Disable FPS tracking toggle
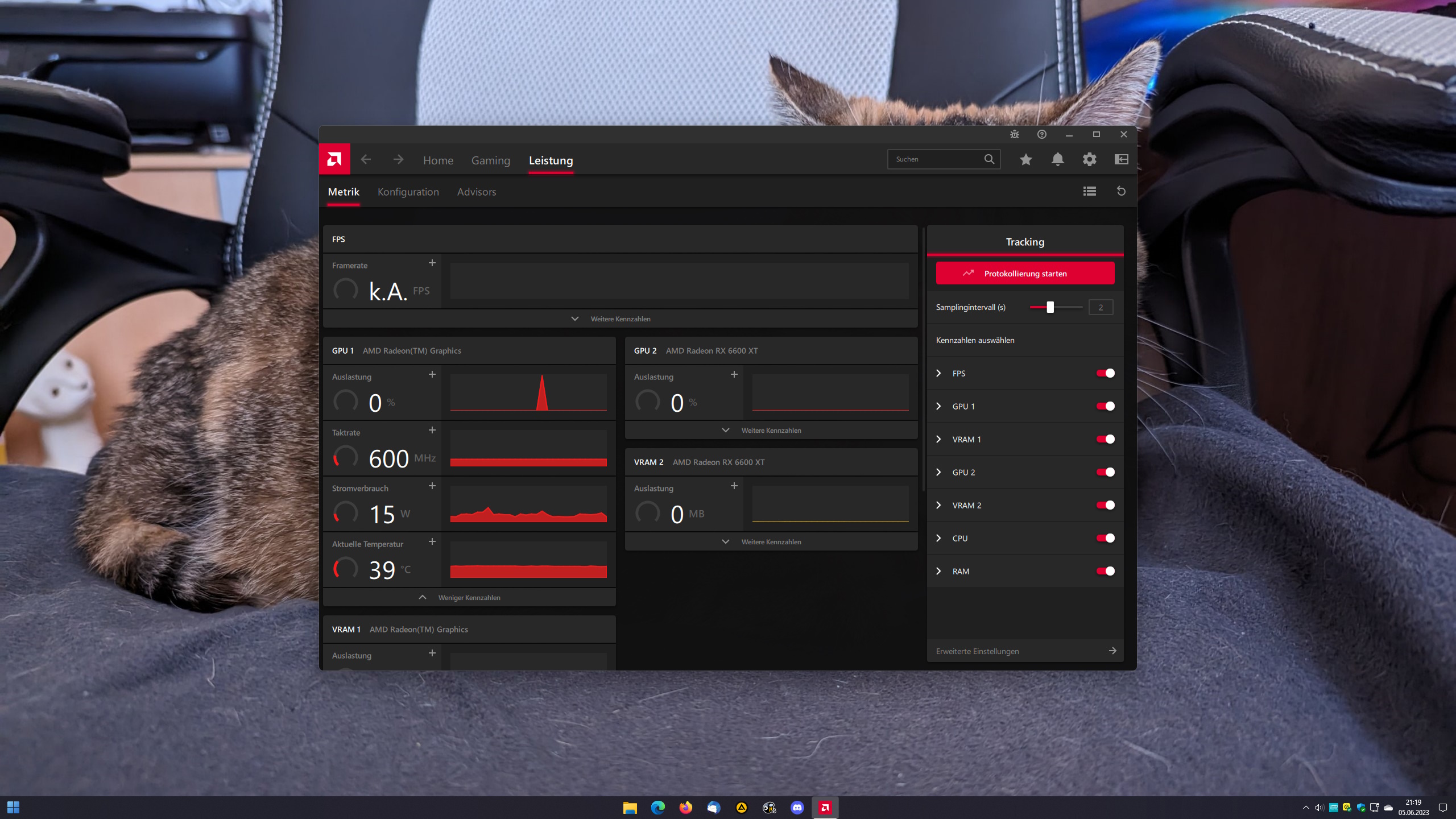 pos(1105,373)
